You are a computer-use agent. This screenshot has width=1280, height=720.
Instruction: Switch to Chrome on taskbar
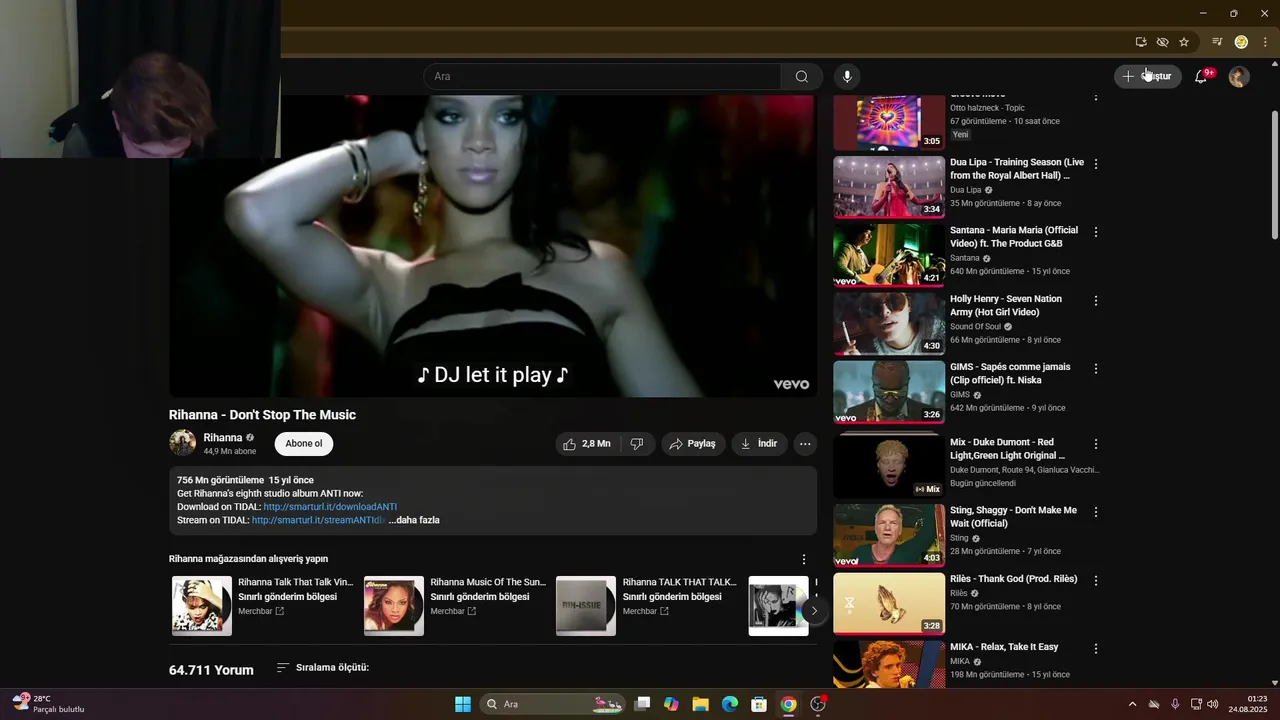(x=788, y=704)
